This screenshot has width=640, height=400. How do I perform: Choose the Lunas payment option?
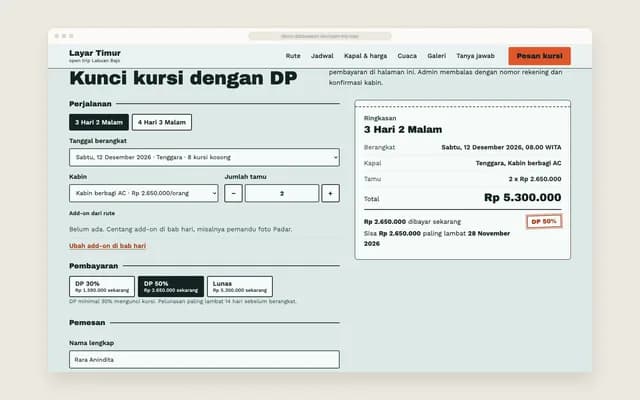click(240, 287)
